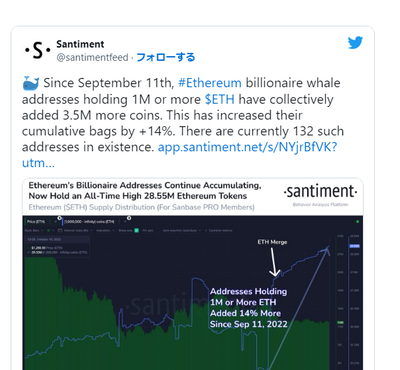Open the Santiment profile avatar

[x=37, y=50]
